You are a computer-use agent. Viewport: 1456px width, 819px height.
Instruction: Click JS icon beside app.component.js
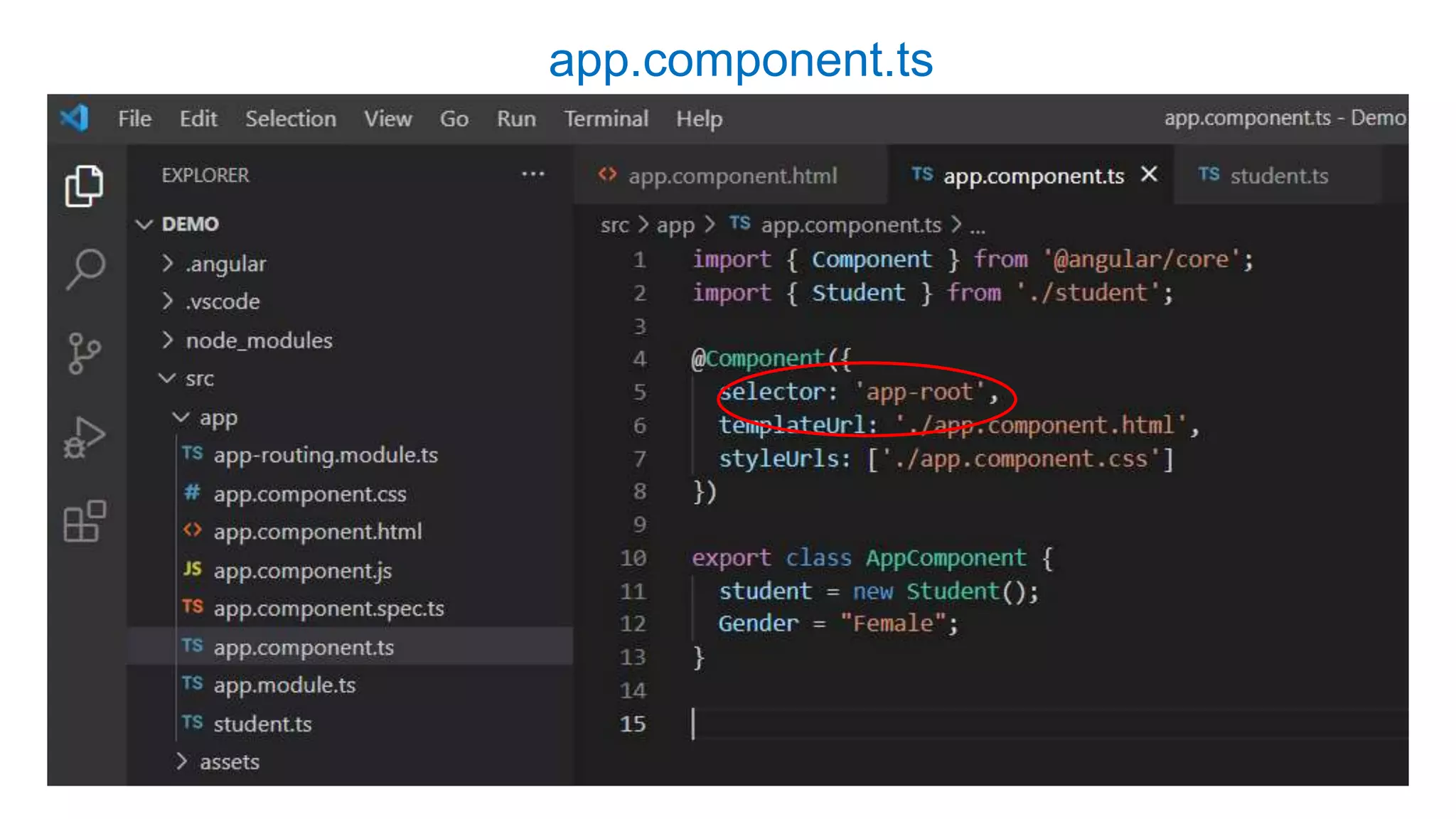[x=192, y=569]
